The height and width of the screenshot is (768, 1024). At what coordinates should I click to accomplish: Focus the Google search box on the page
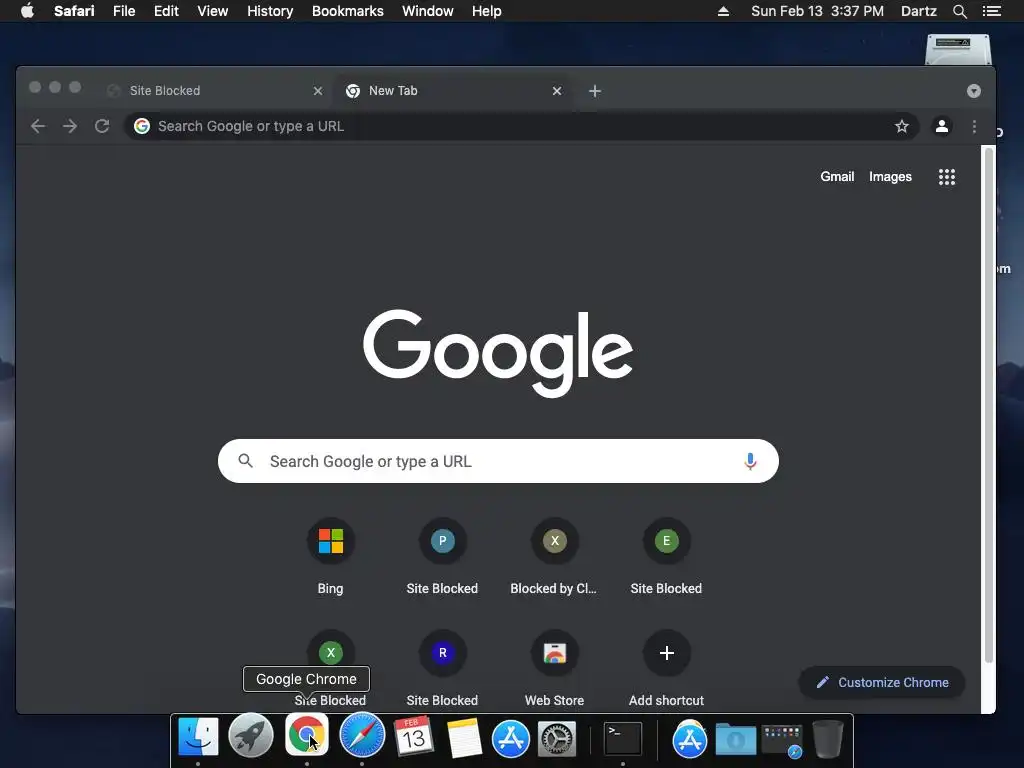[x=498, y=461]
